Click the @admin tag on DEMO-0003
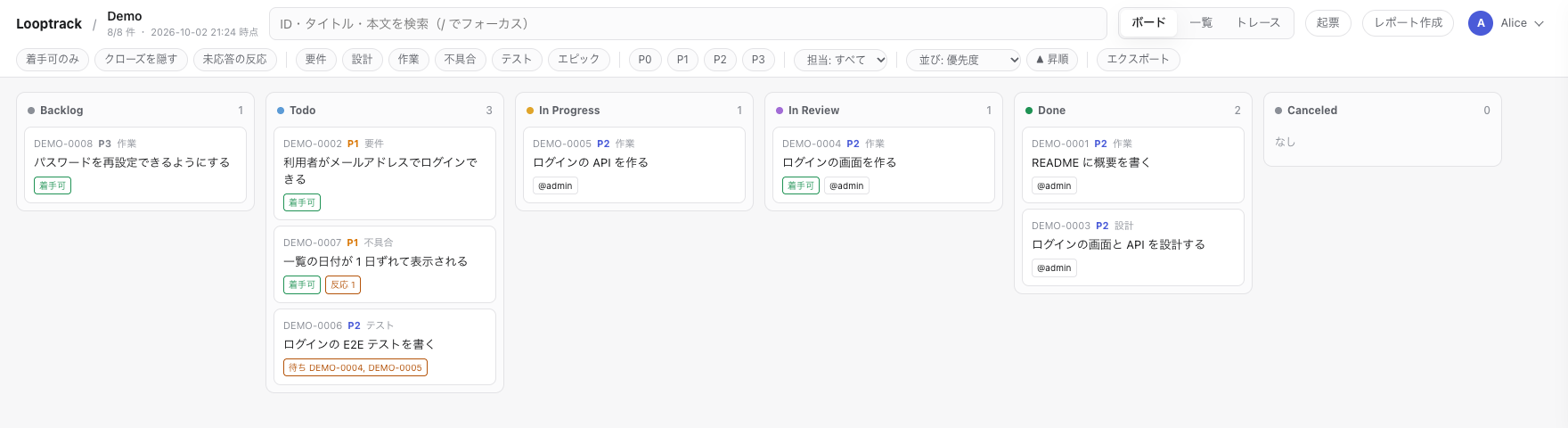 (x=1054, y=267)
